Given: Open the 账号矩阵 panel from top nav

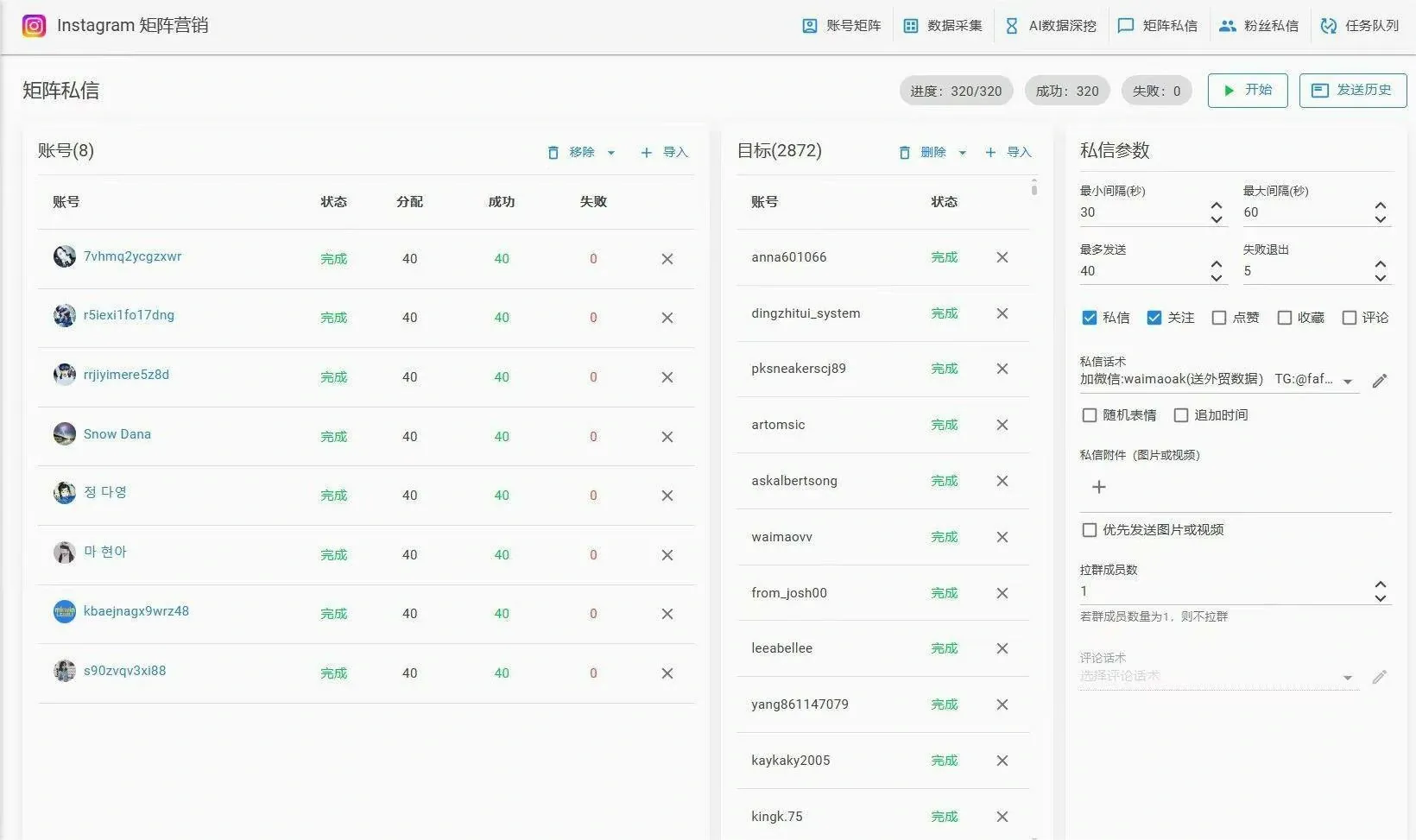Looking at the screenshot, I should (x=841, y=25).
